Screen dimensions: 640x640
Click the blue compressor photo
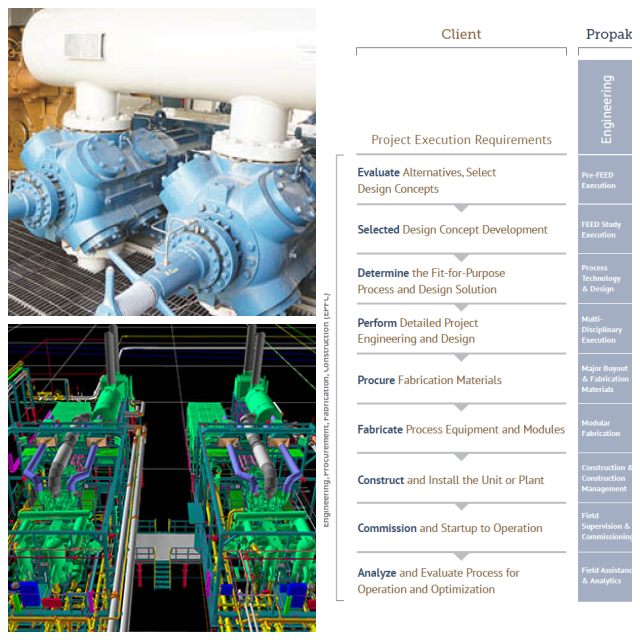coord(162,162)
